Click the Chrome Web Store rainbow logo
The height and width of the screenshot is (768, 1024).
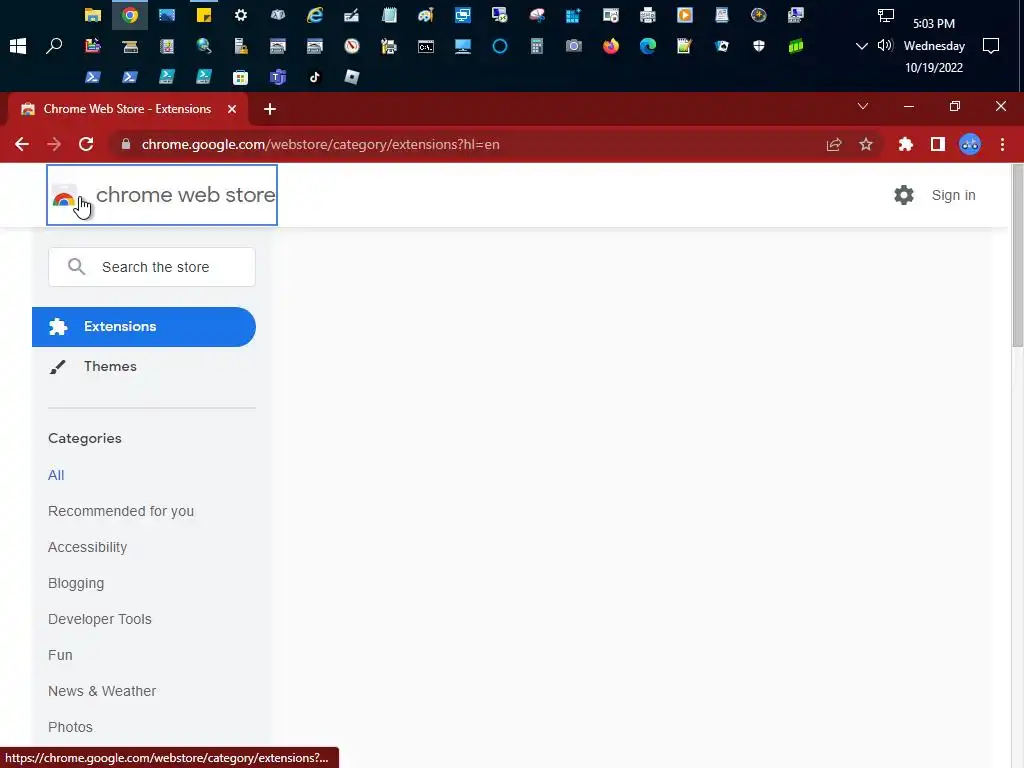point(64,196)
